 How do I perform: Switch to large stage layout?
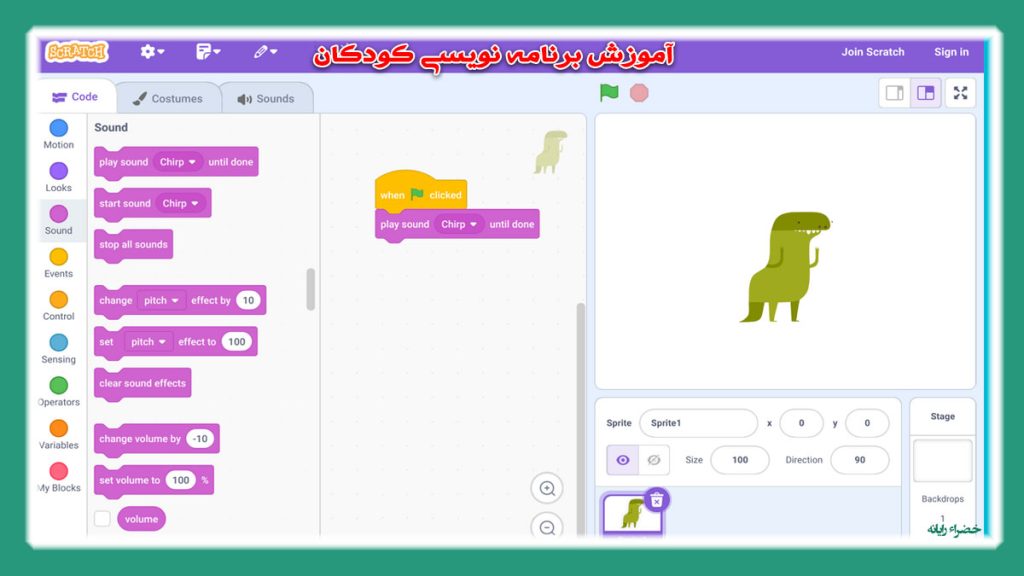pyautogui.click(x=925, y=93)
